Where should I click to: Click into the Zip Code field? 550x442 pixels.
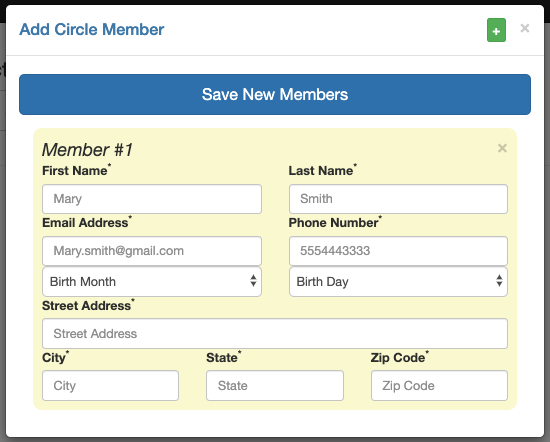point(440,386)
